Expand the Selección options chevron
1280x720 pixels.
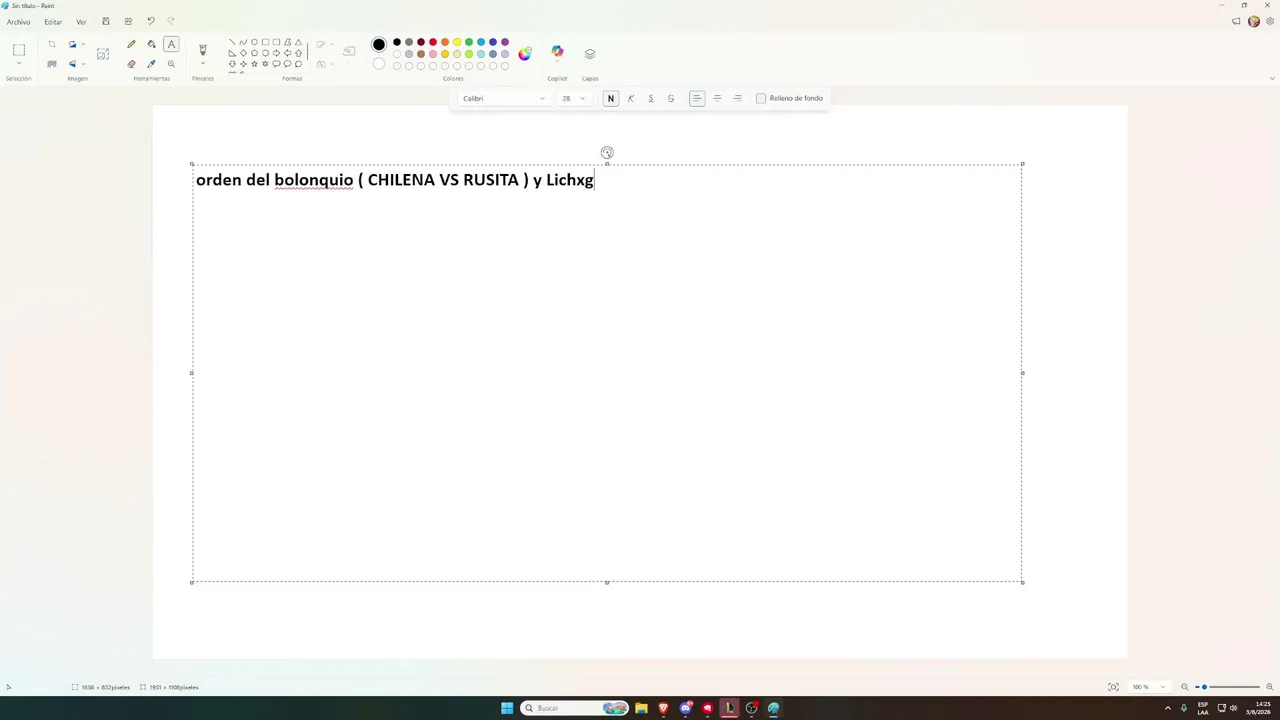[18, 64]
